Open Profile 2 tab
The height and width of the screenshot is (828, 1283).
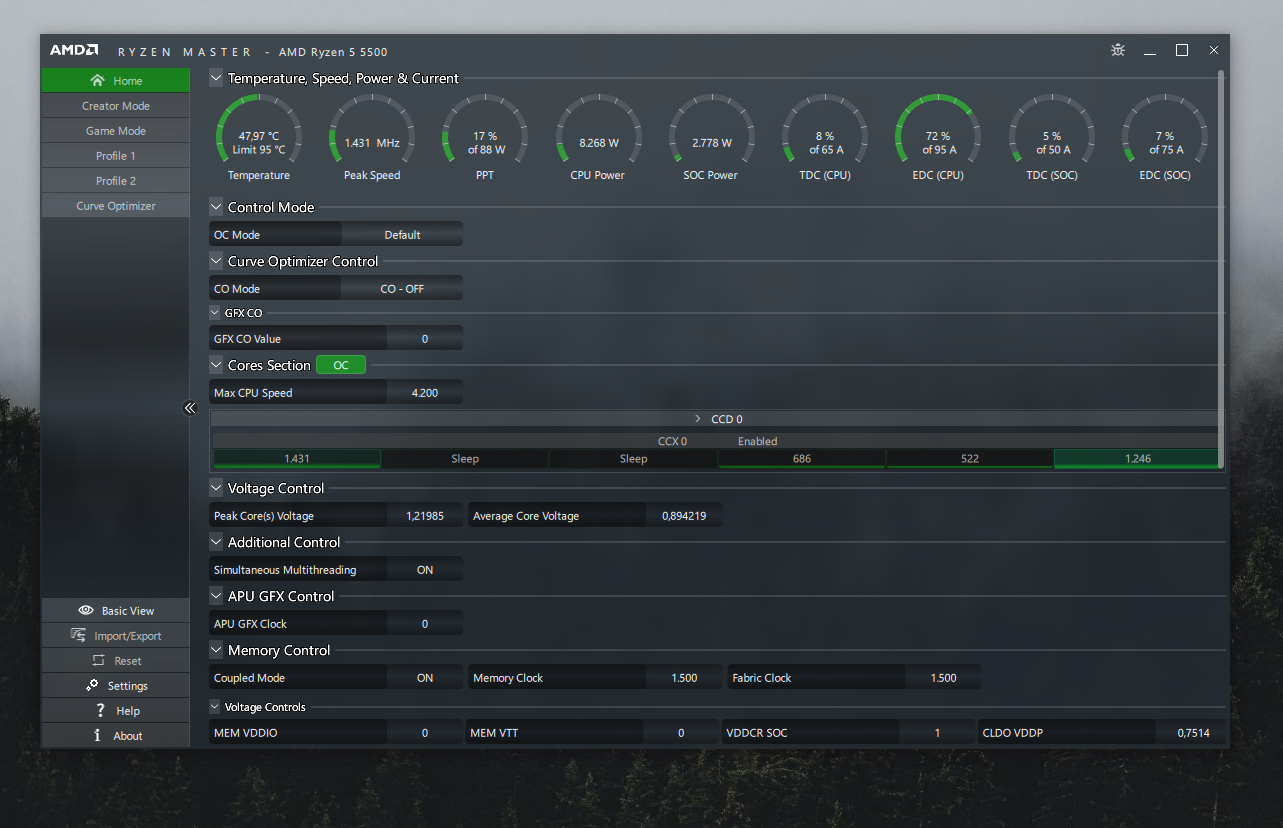click(116, 180)
